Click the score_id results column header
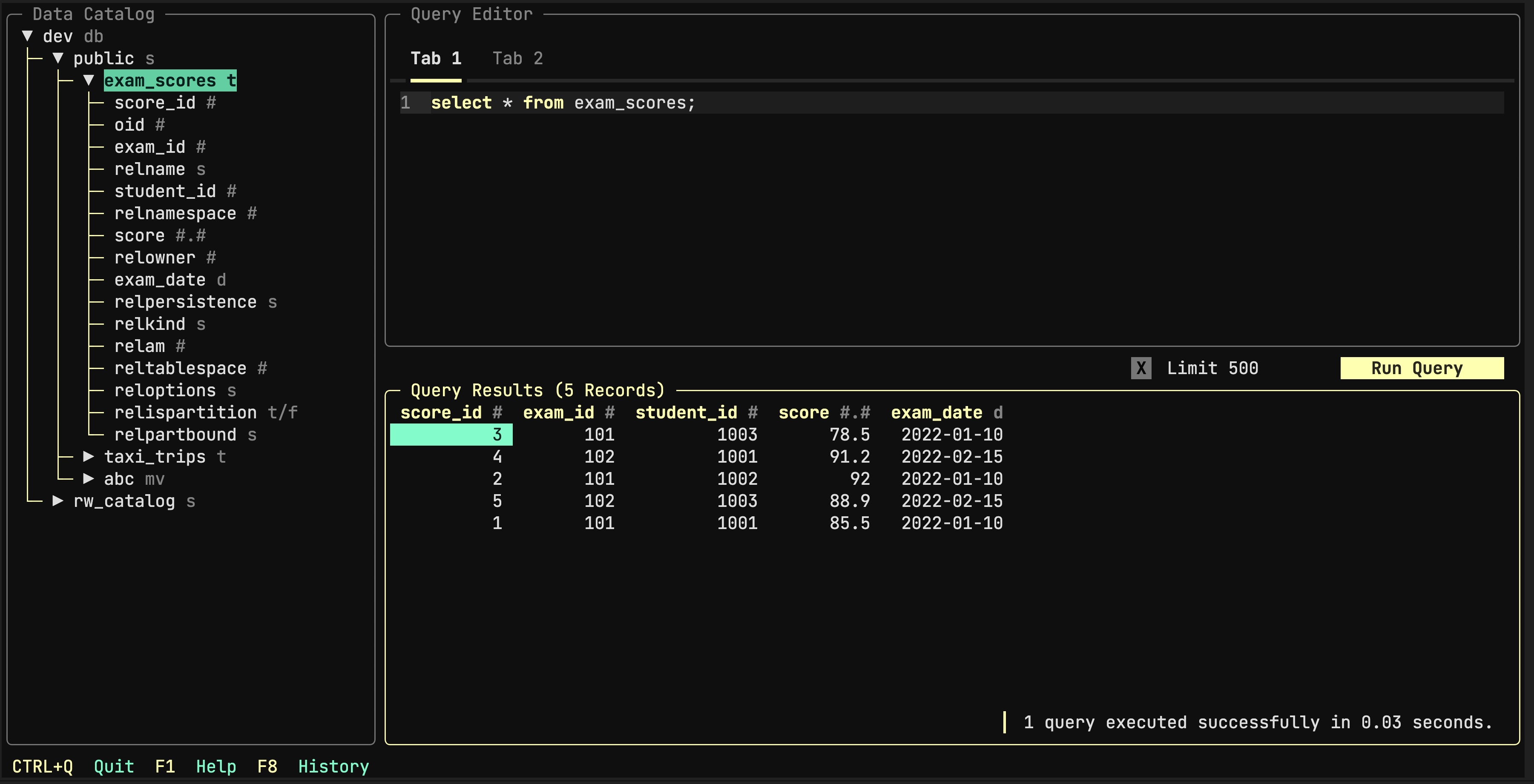1534x784 pixels. [x=441, y=412]
